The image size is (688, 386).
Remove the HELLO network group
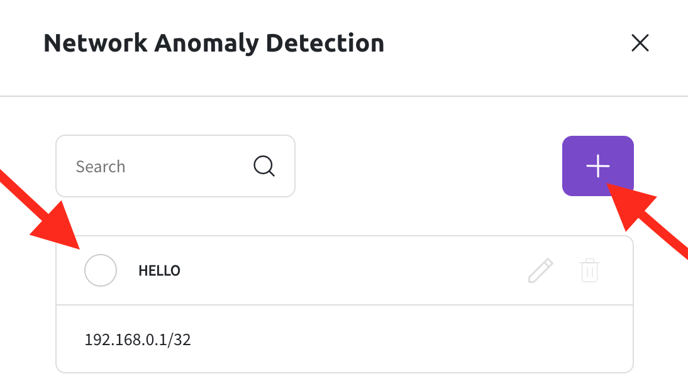589,270
